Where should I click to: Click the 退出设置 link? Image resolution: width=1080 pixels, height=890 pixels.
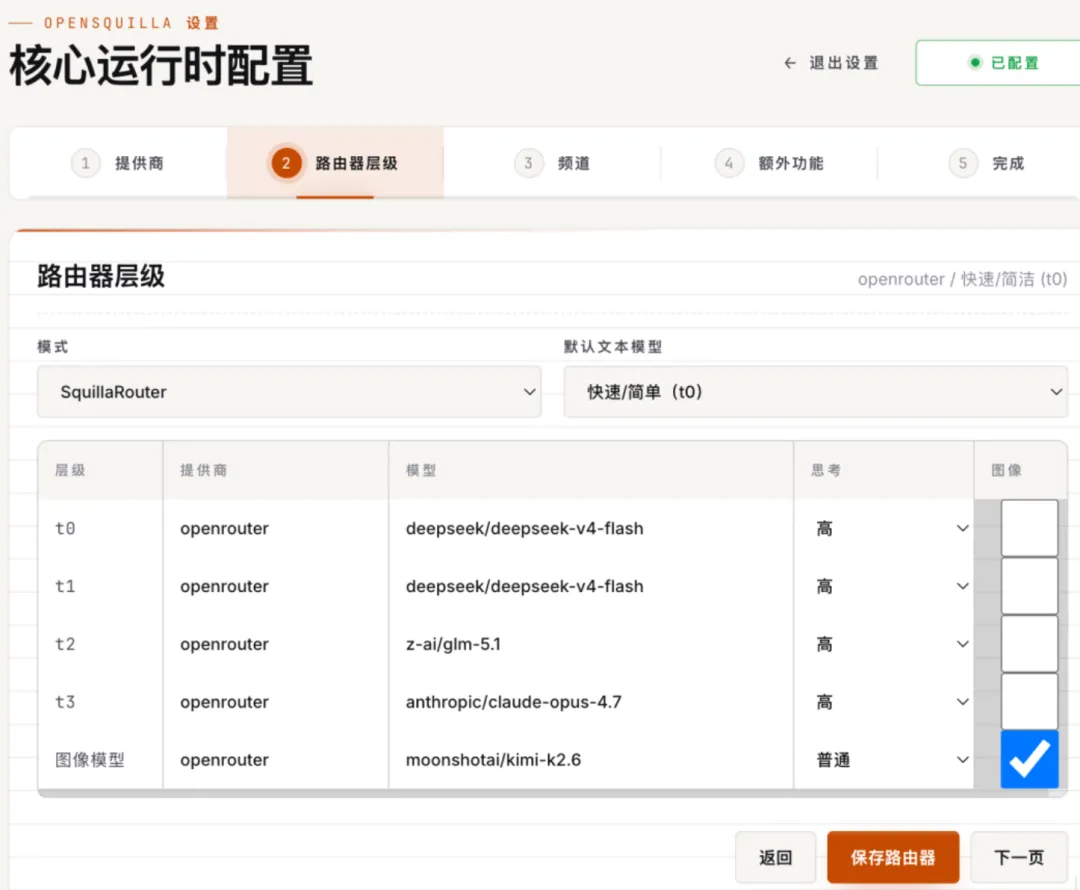(x=831, y=63)
